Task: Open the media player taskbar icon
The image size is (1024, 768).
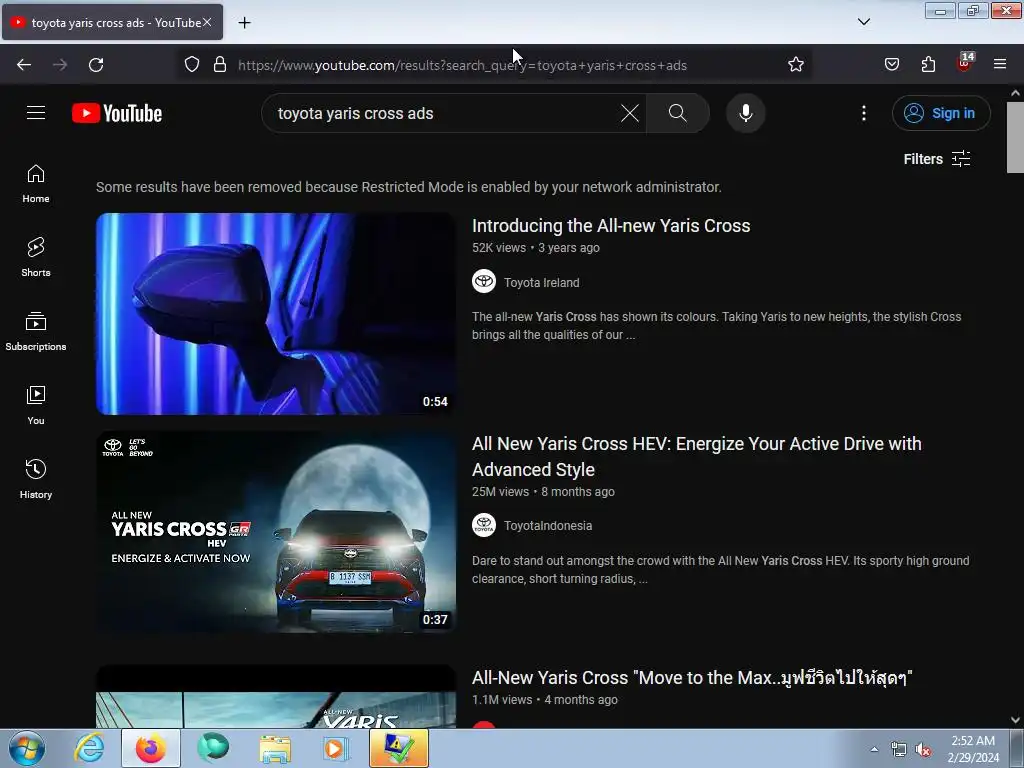Action: pyautogui.click(x=337, y=748)
